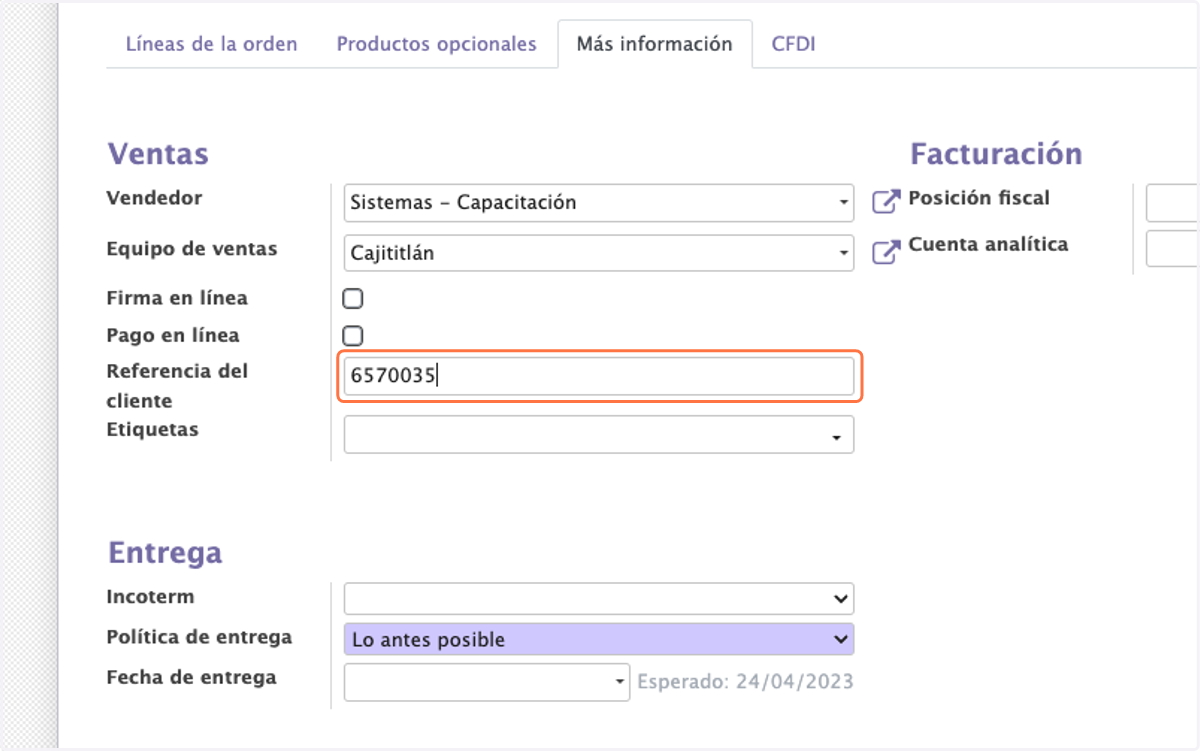Click the Política de entrega label
1200x751 pixels.
199,637
